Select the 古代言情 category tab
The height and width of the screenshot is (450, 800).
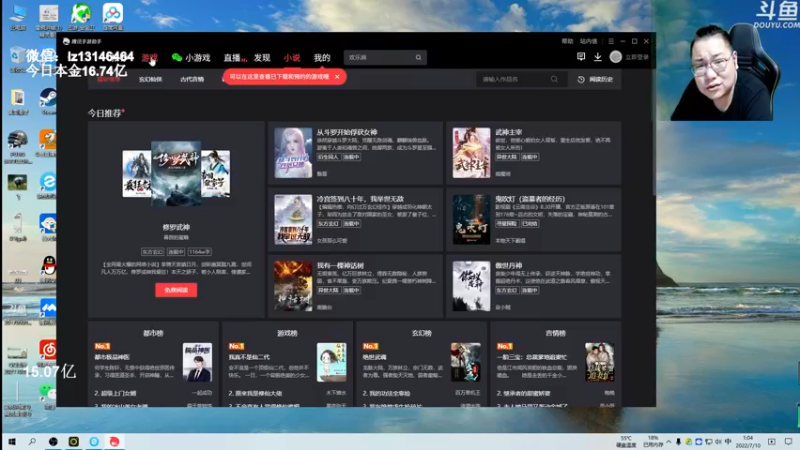(x=192, y=80)
